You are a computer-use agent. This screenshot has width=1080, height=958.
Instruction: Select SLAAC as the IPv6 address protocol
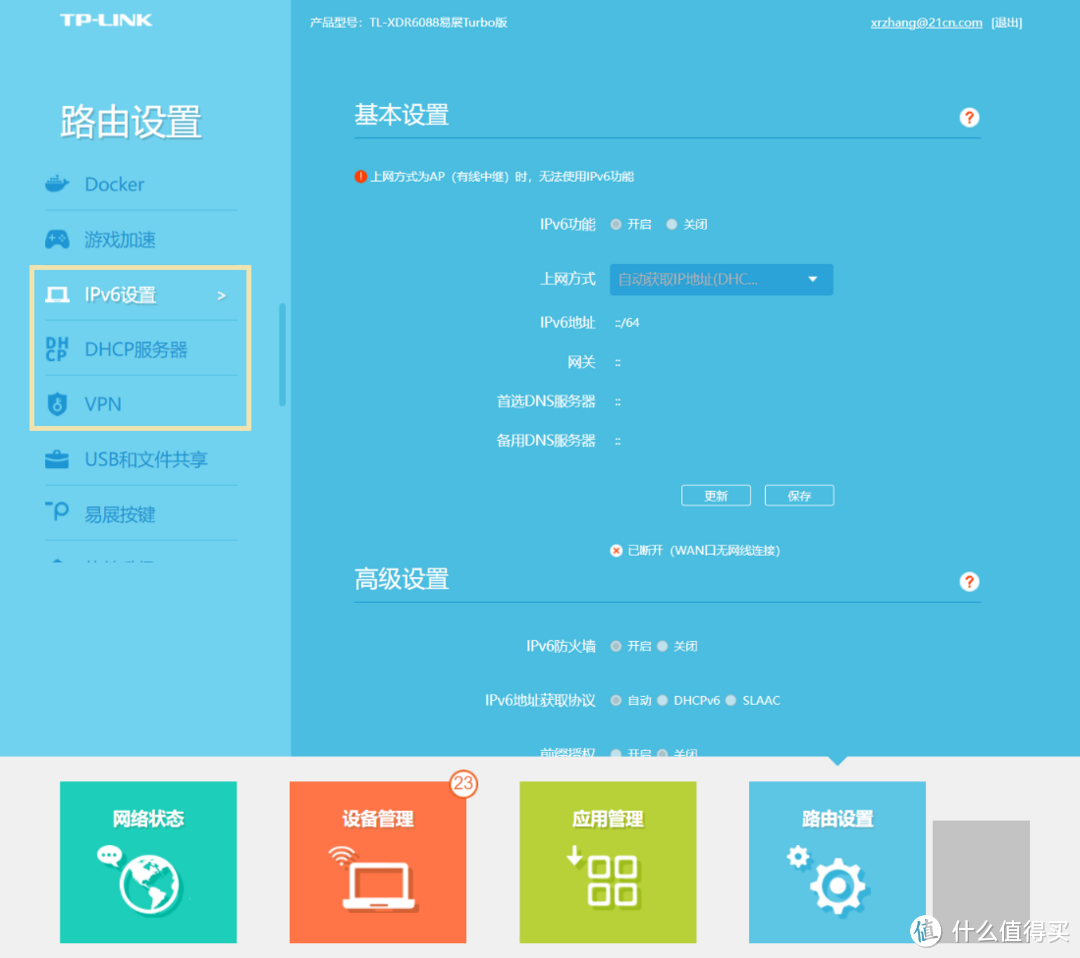pyautogui.click(x=730, y=700)
